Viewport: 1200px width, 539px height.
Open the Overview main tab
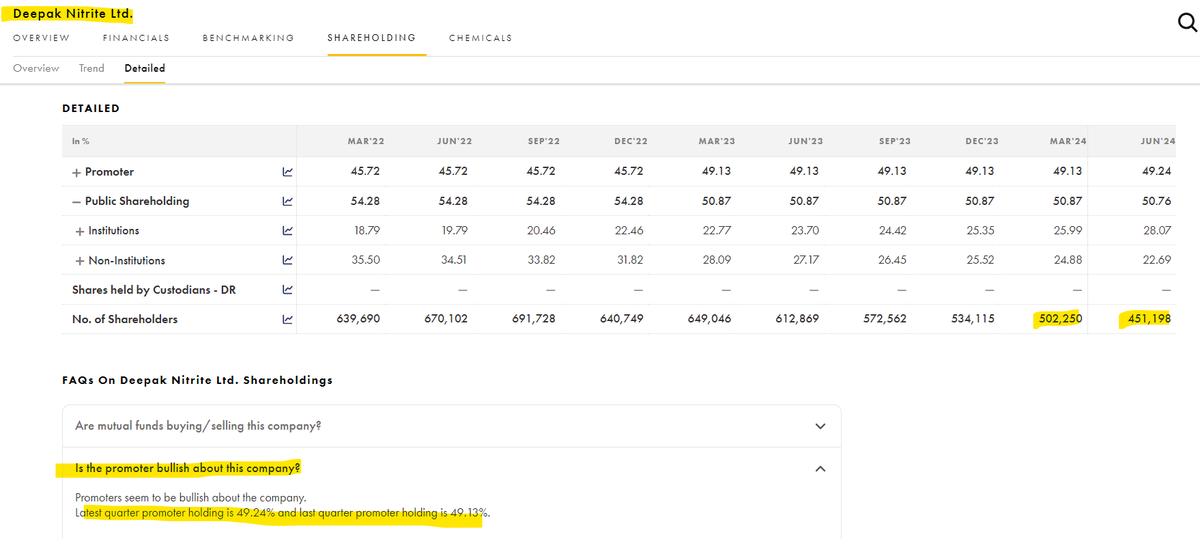[x=41, y=38]
